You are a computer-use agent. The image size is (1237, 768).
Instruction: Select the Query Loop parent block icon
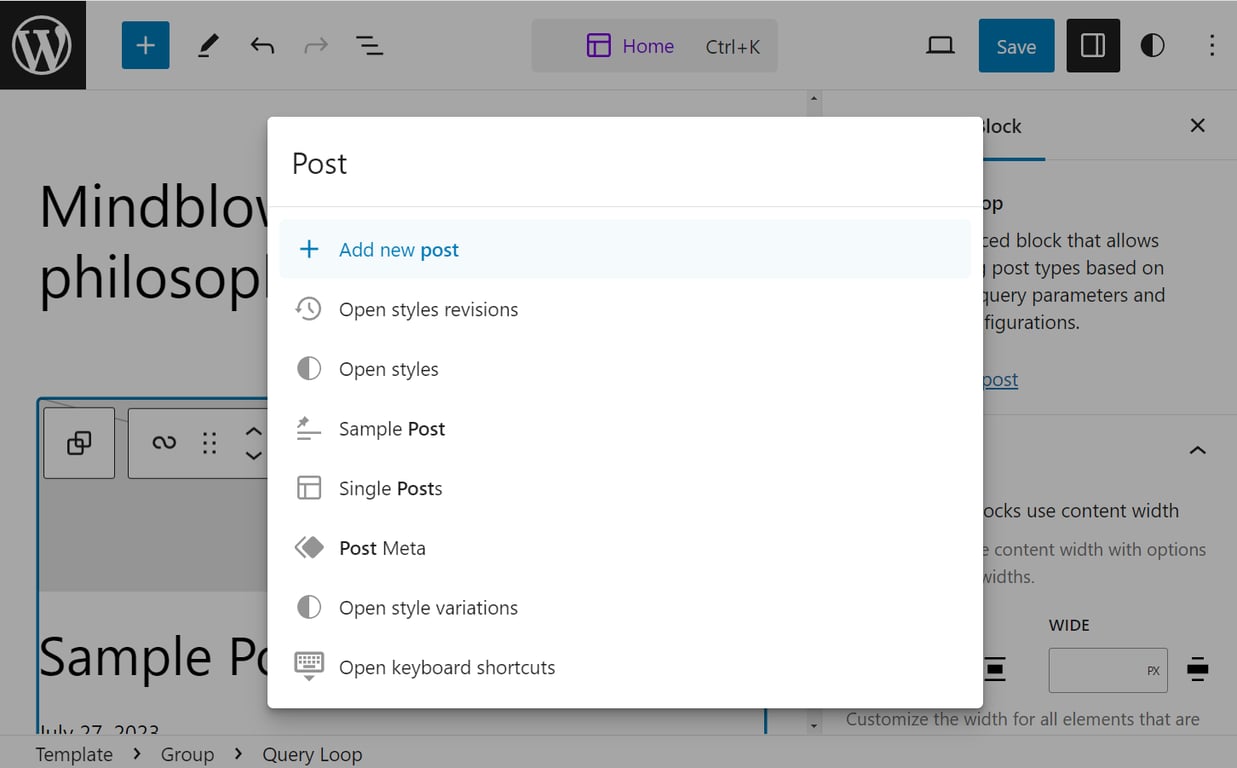point(79,443)
